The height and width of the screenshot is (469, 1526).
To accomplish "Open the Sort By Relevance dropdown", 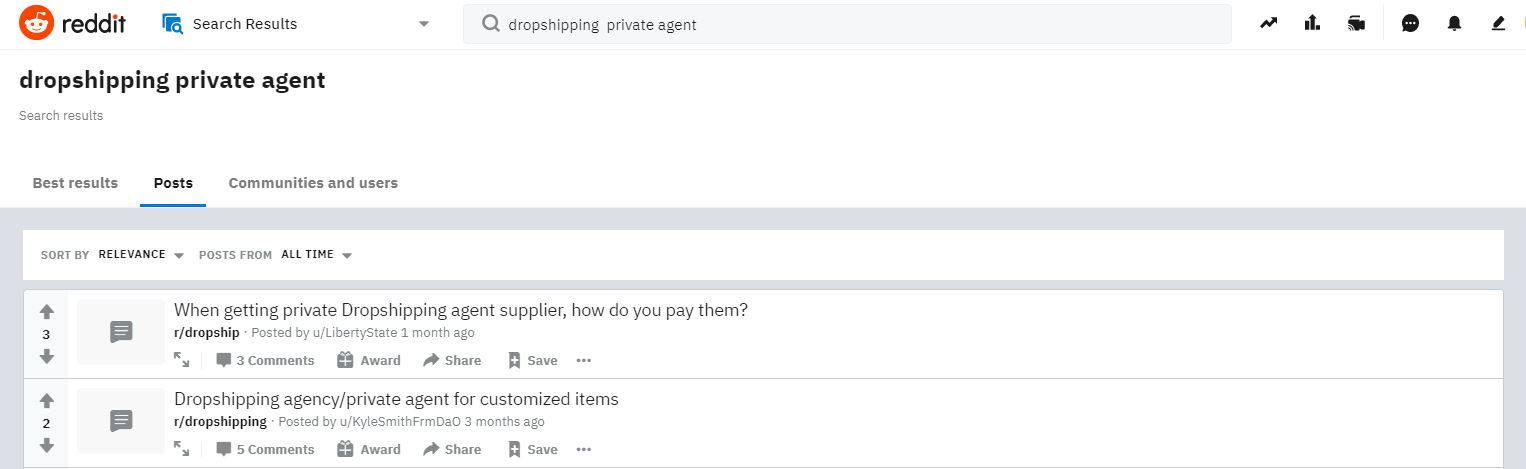I will (x=140, y=255).
